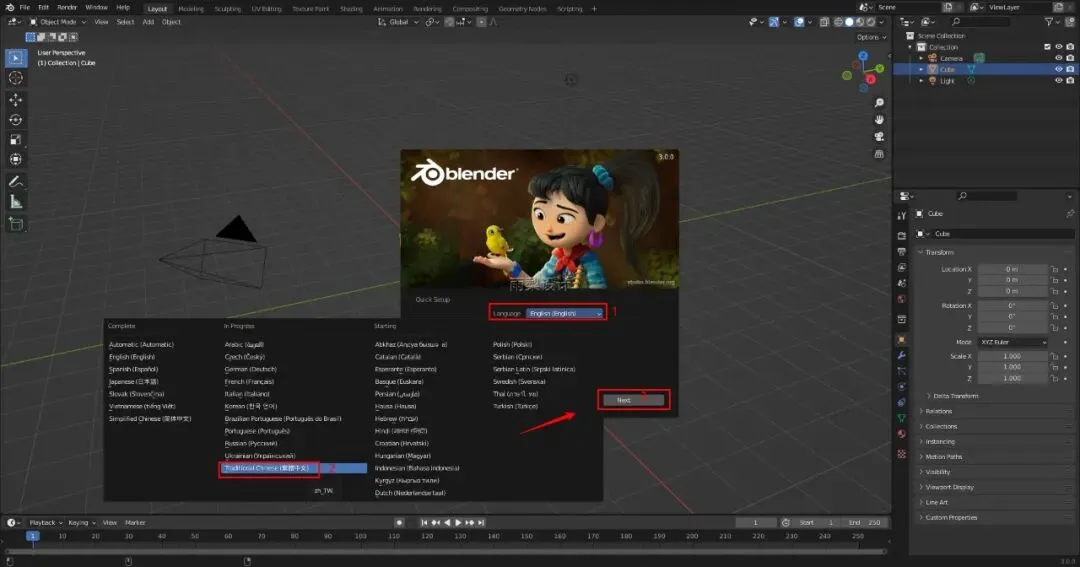Click the Next button in splash screen
The height and width of the screenshot is (567, 1080).
point(633,400)
